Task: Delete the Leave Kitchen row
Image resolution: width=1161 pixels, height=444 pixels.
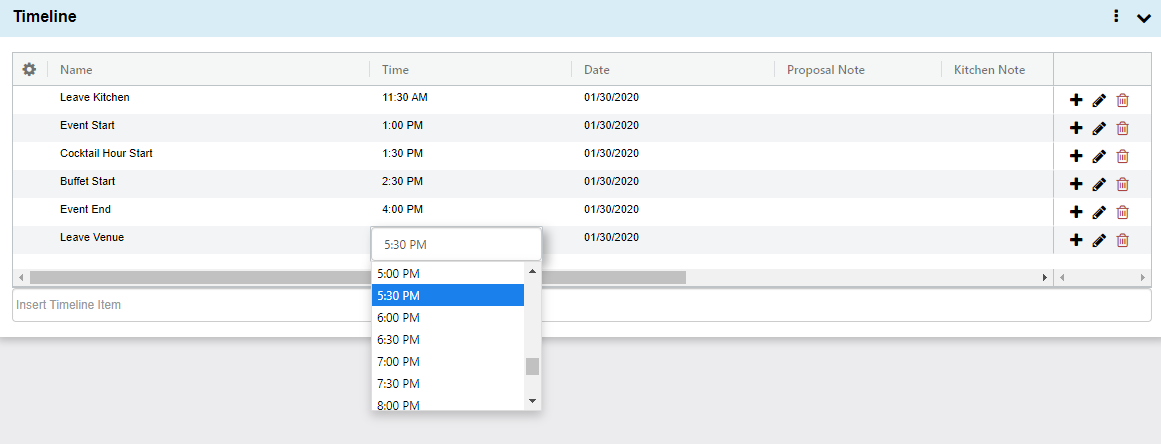Action: coord(1122,100)
